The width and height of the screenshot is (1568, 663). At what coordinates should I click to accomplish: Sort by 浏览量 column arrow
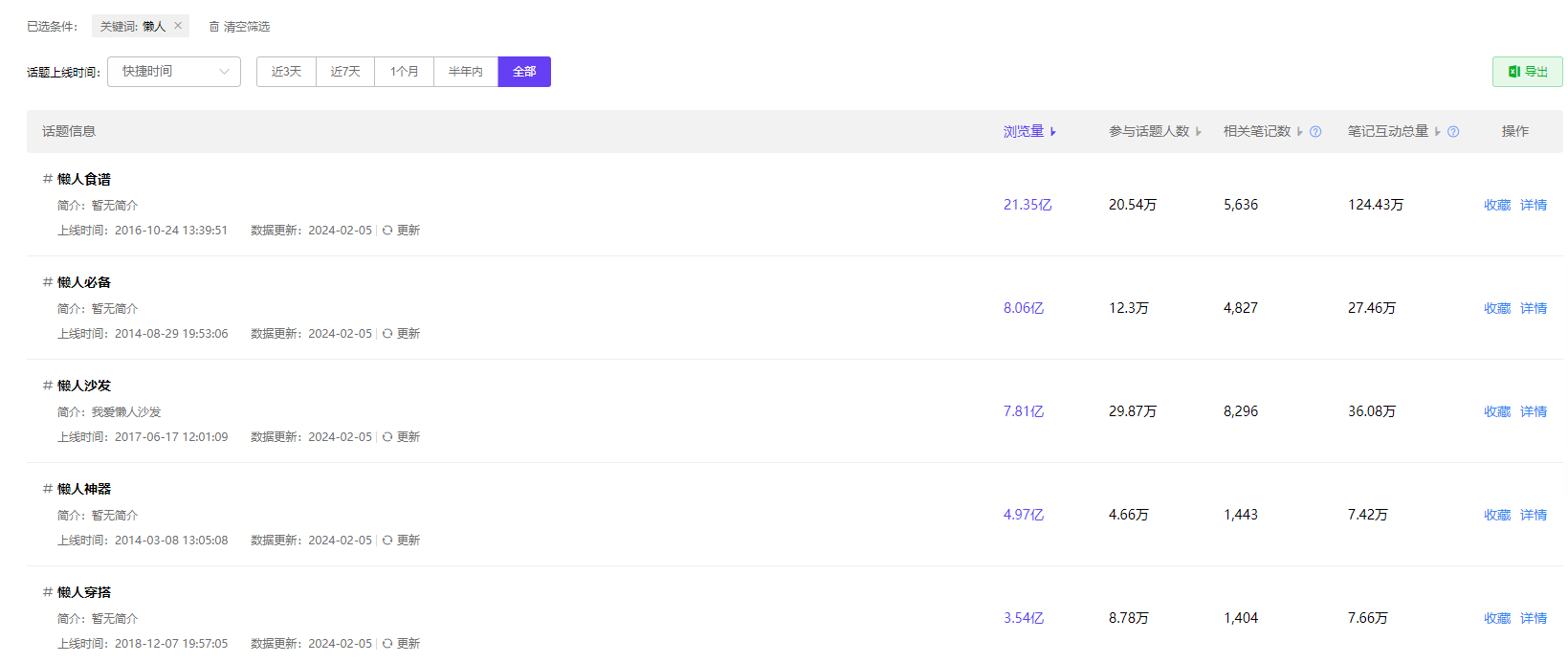pyautogui.click(x=1053, y=132)
